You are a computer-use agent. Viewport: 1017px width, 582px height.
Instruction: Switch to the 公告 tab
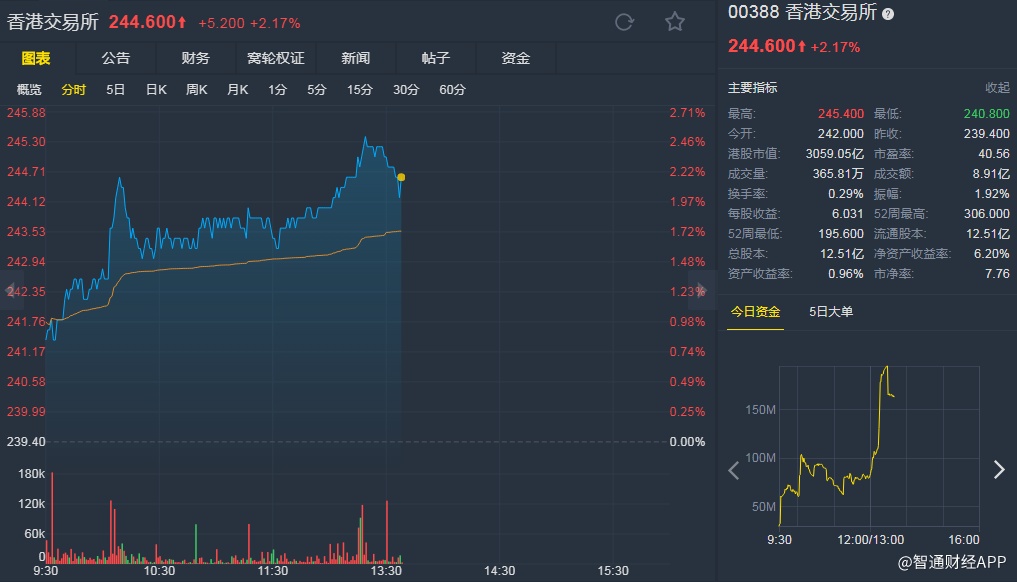click(115, 59)
